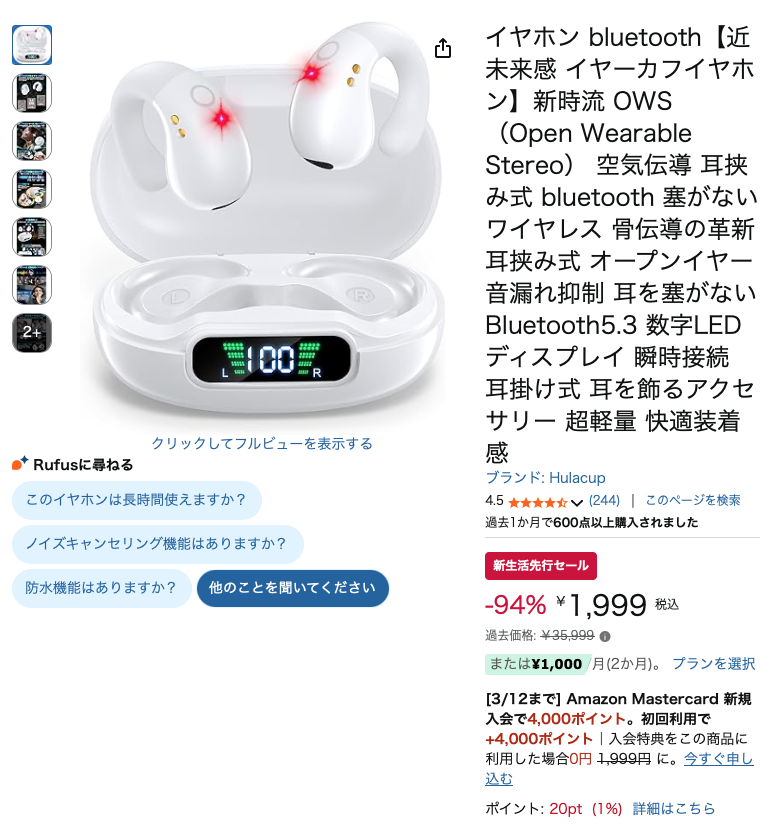Image resolution: width=766 pixels, height=828 pixels.
Task: Click the main earphone product image
Action: click(263, 222)
